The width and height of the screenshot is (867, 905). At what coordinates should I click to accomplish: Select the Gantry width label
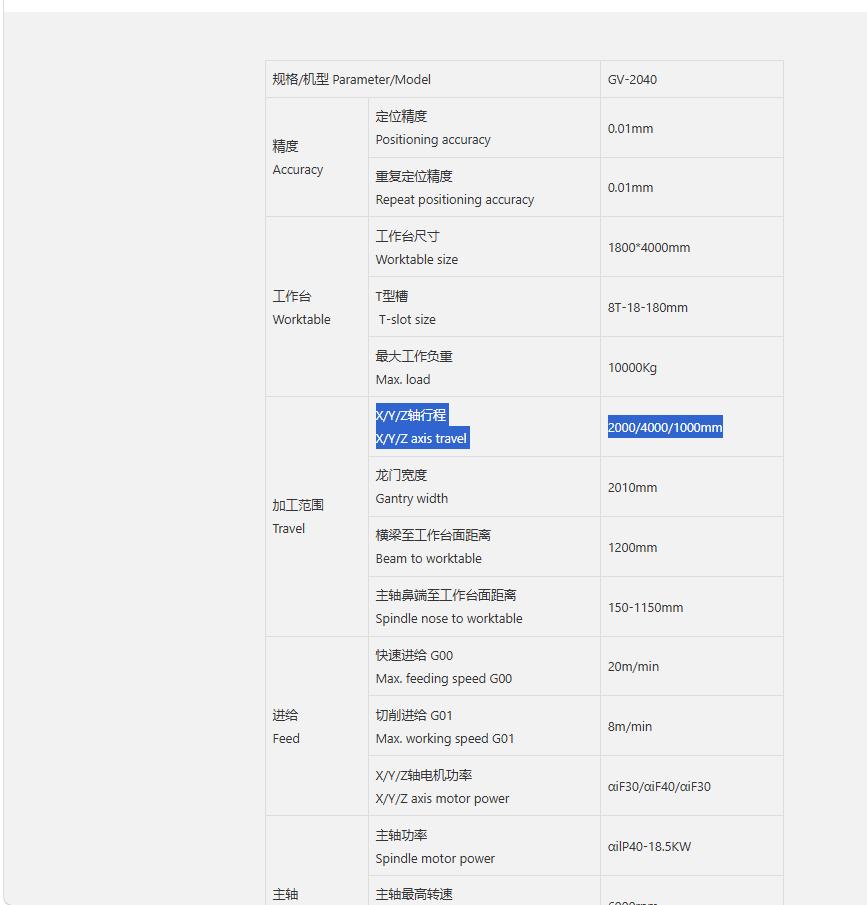[411, 499]
